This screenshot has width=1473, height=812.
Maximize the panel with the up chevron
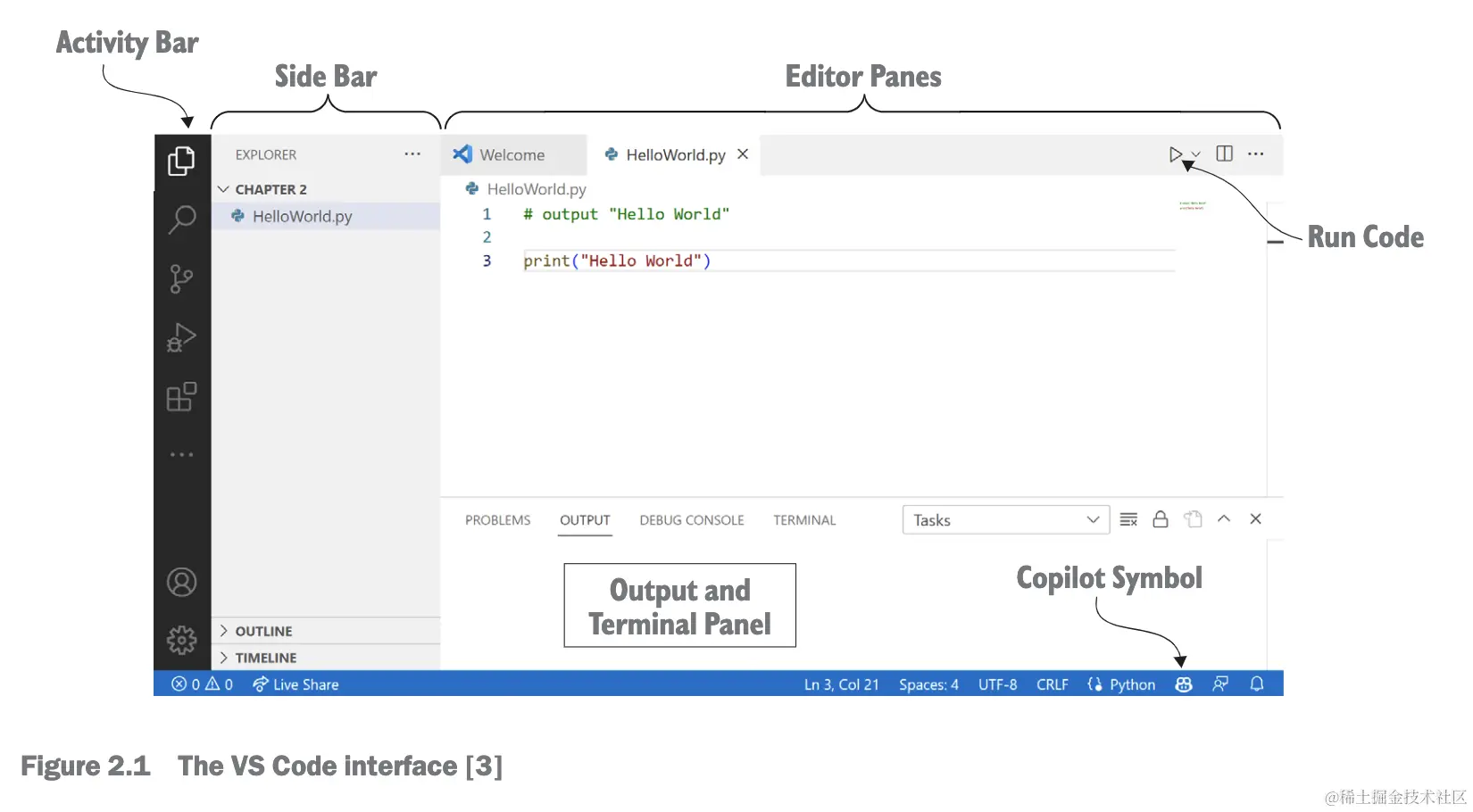coord(1224,518)
